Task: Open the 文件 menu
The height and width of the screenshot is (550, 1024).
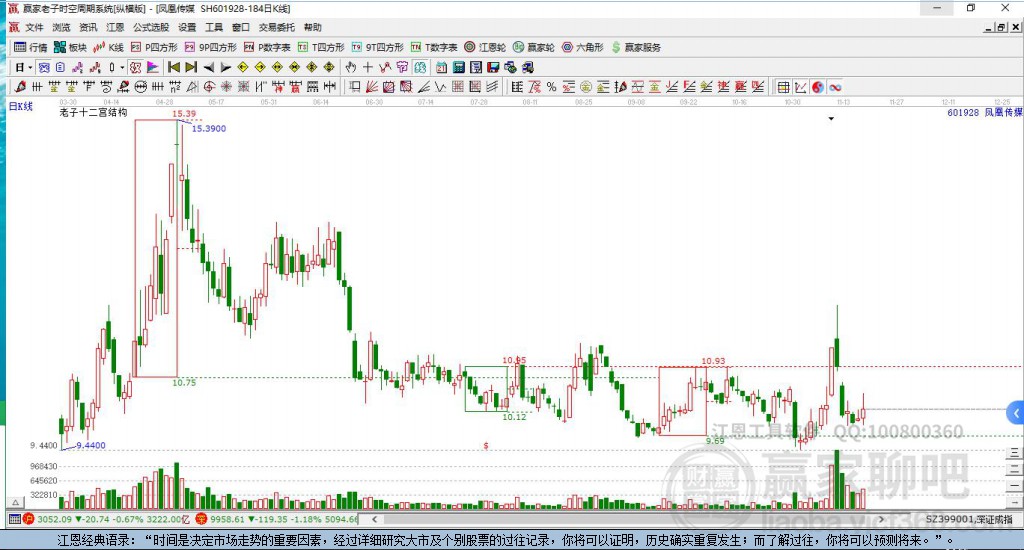Action: click(x=33, y=27)
